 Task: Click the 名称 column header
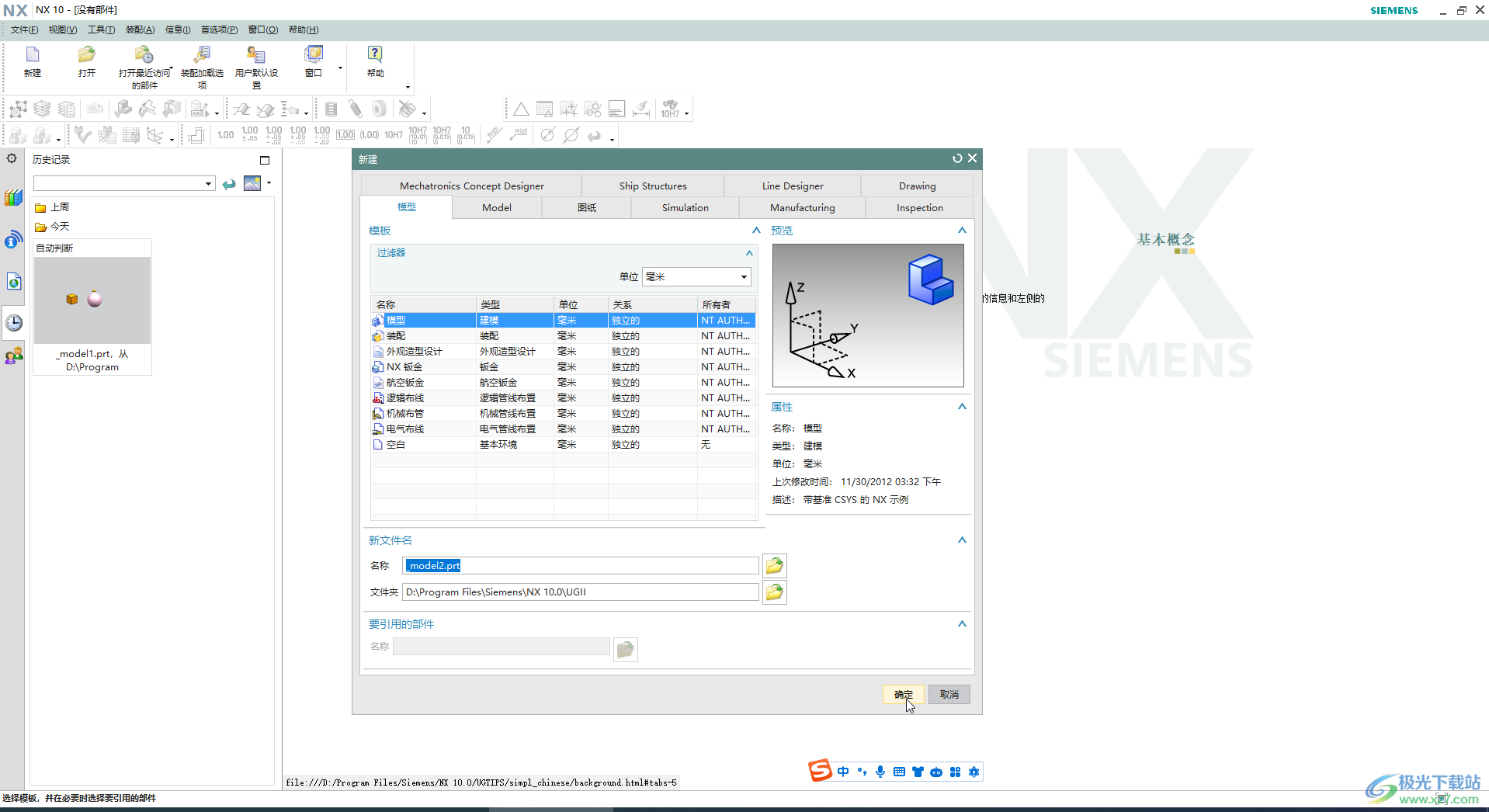pyautogui.click(x=423, y=304)
